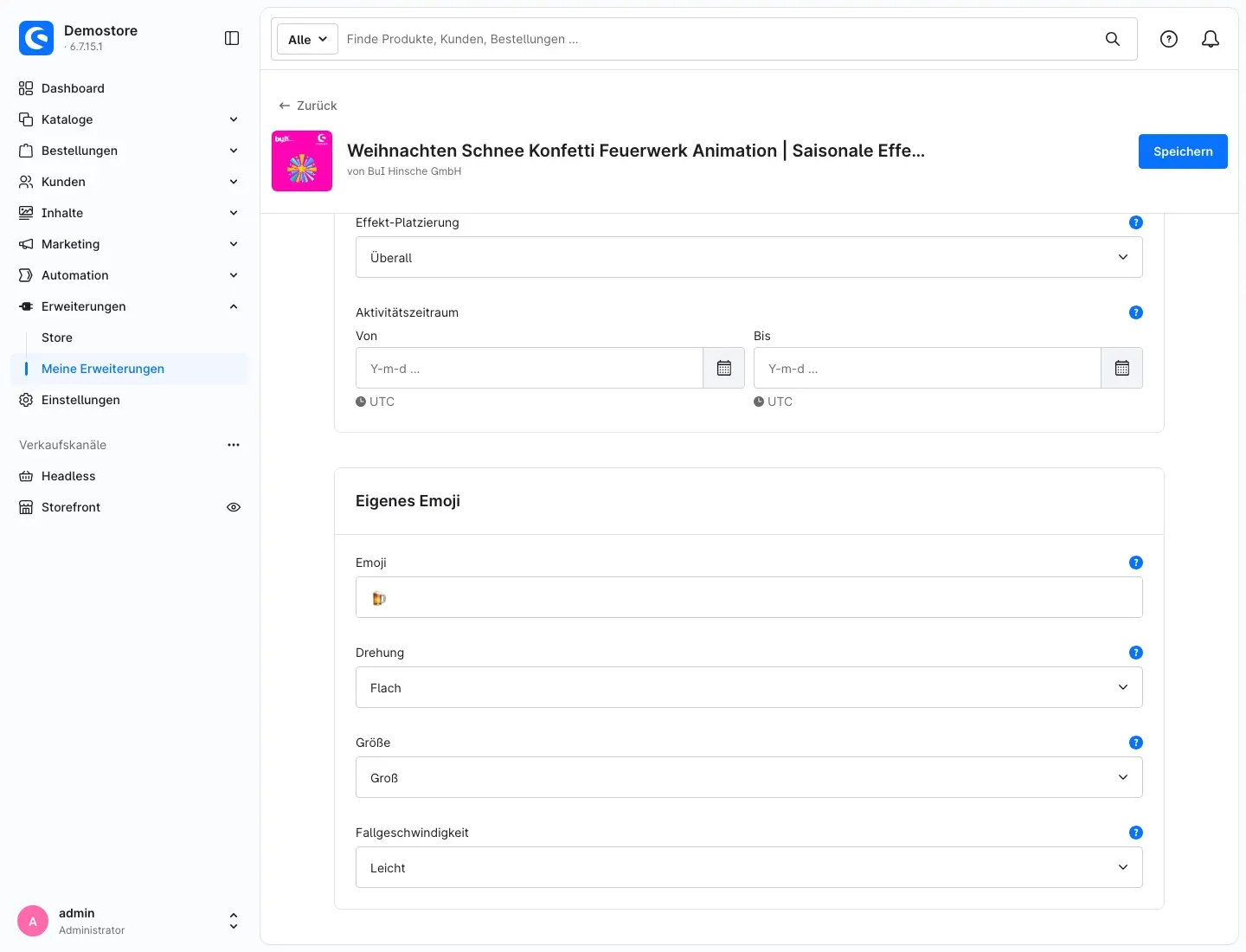The image size is (1246, 952).
Task: Click the search magnifier icon
Action: coord(1113,39)
